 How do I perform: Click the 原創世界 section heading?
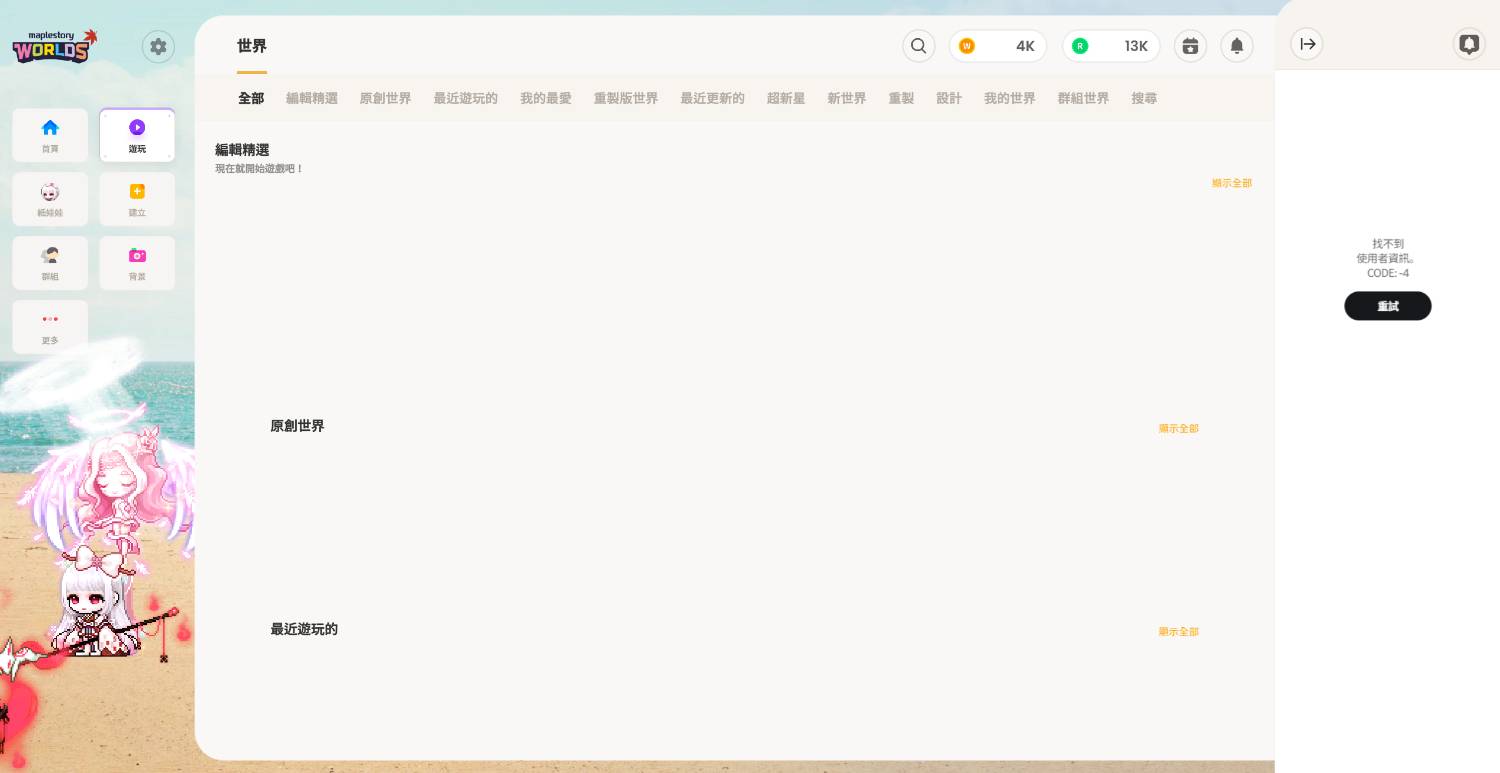(297, 426)
